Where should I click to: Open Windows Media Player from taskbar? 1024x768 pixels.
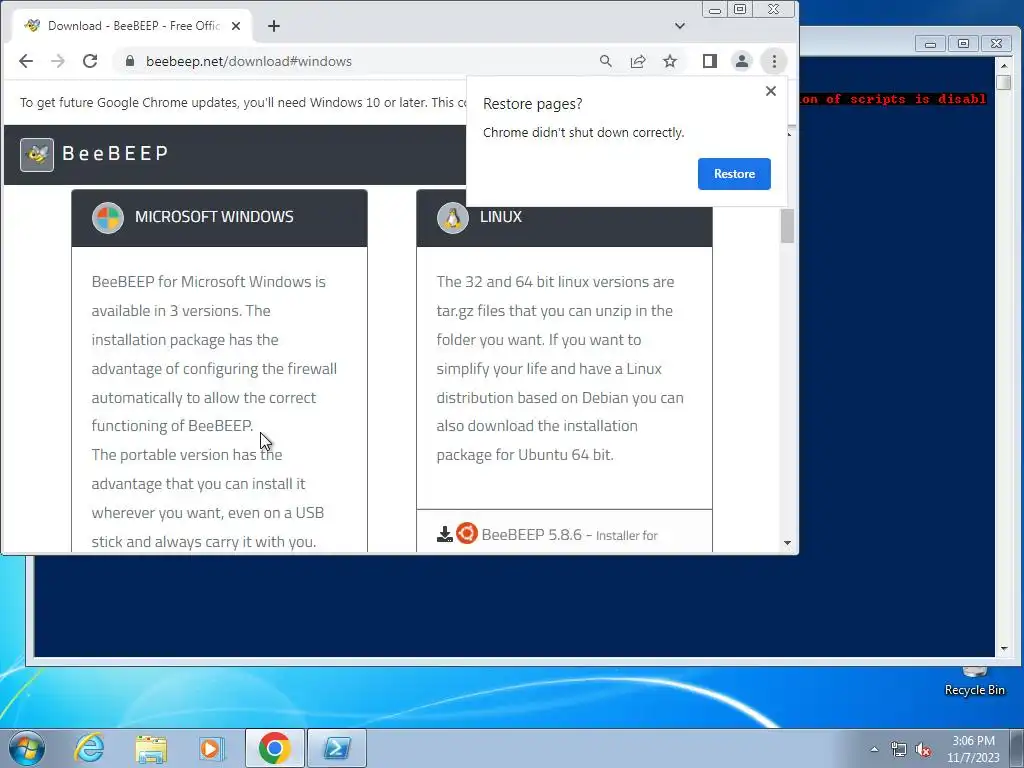pyautogui.click(x=211, y=748)
